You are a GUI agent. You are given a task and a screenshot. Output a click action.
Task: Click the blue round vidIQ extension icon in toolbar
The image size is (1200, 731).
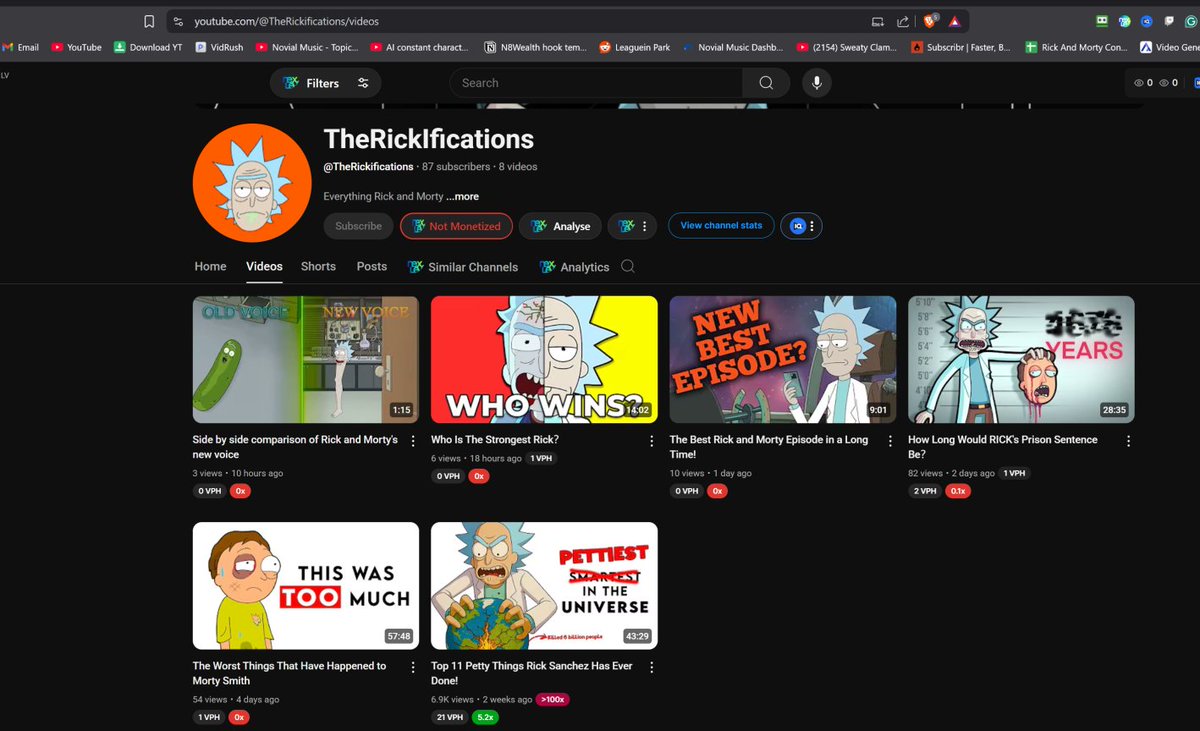click(1147, 21)
